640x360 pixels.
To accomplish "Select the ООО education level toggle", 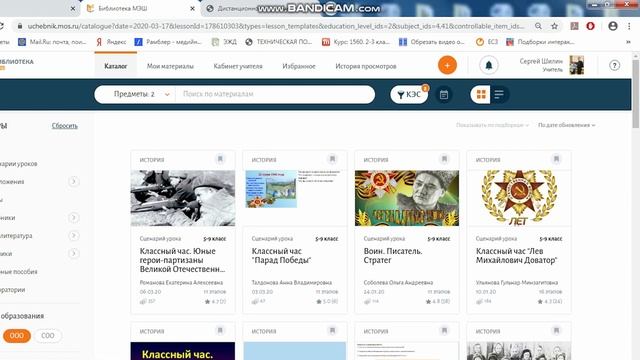I will coord(17,336).
